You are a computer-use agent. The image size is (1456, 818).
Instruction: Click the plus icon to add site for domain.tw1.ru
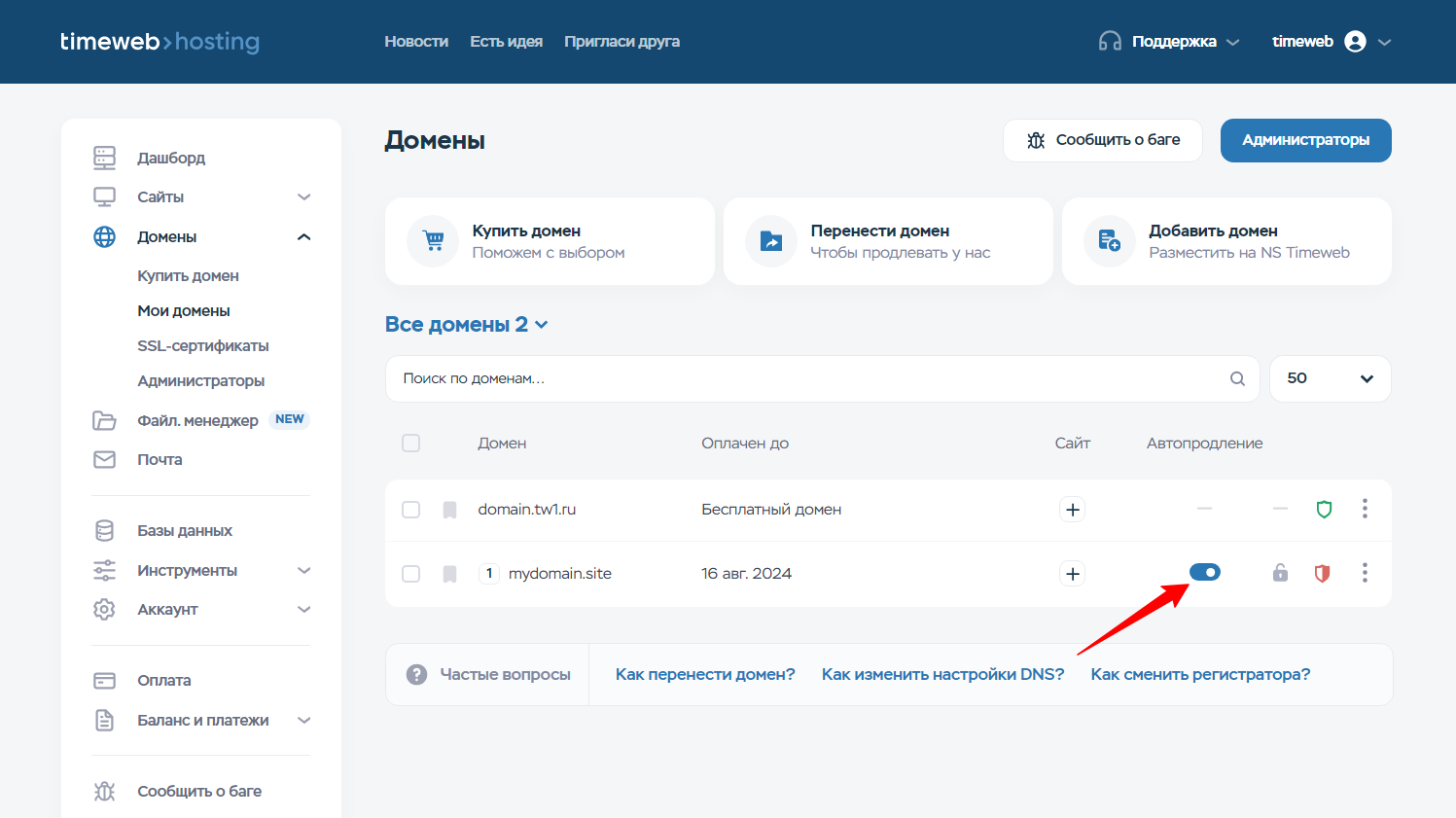click(1072, 510)
